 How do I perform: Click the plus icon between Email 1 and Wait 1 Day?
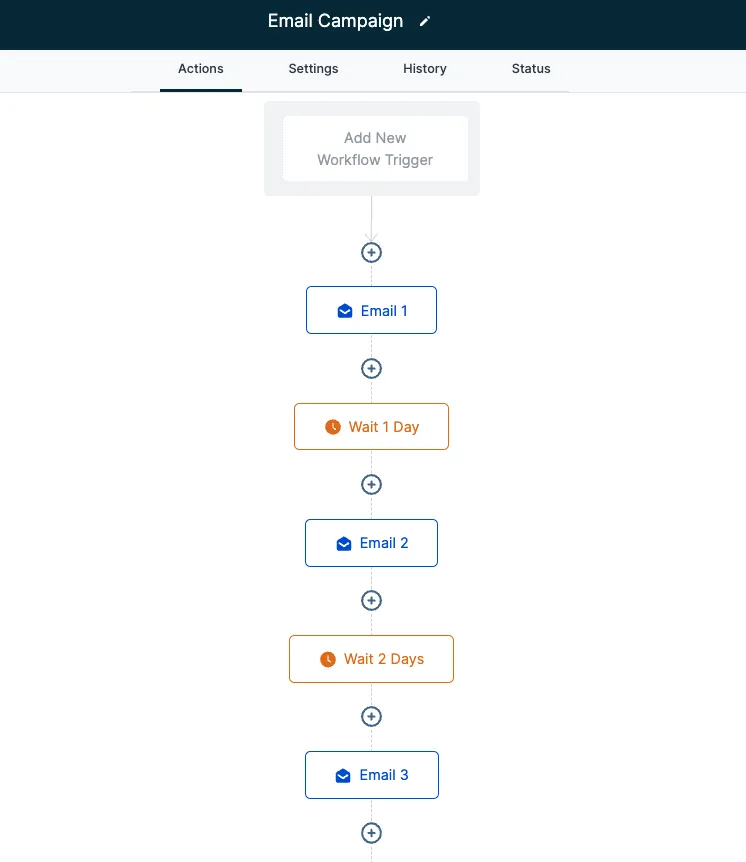point(371,368)
